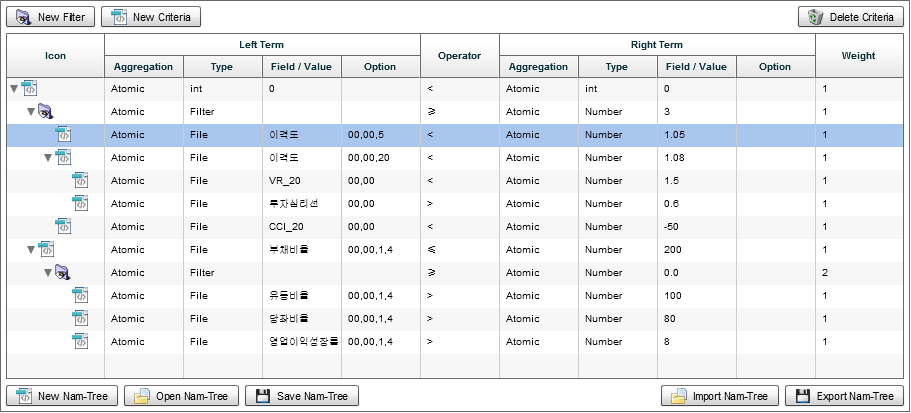911x413 pixels.
Task: Collapse the tree node in the 1.08 row
Action: click(49, 158)
